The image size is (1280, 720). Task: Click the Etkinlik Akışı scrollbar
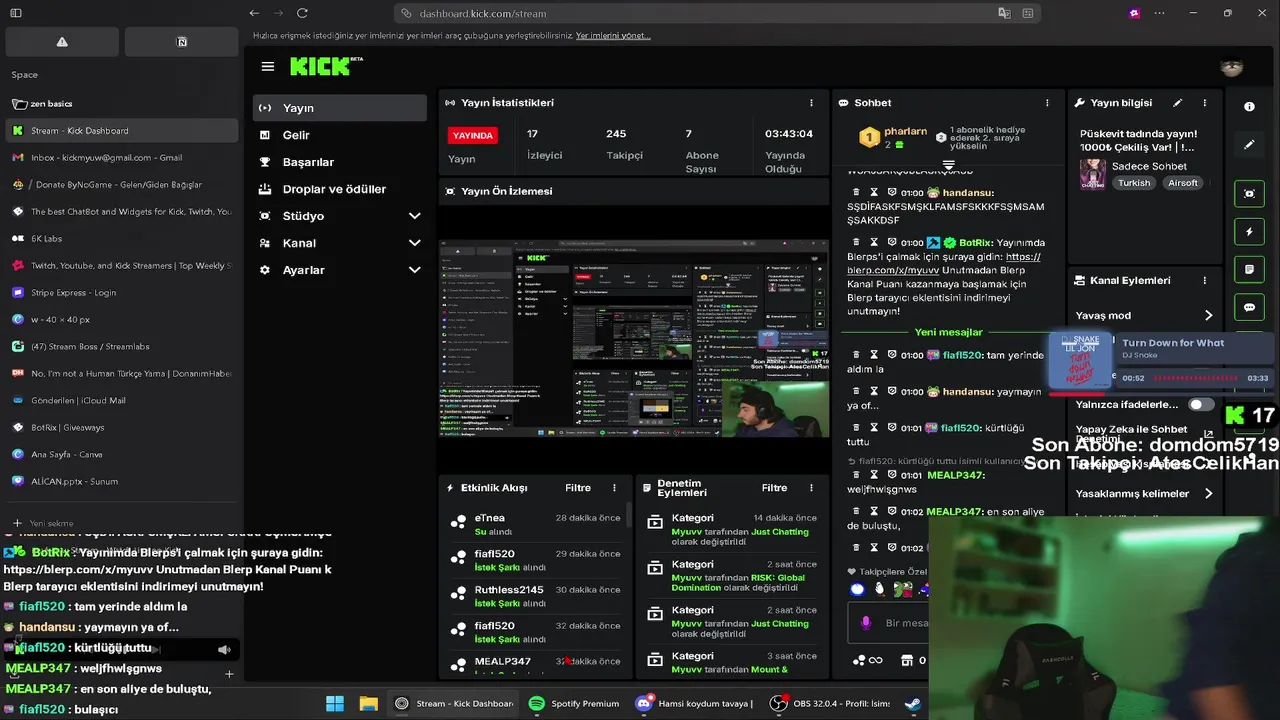coord(628,515)
